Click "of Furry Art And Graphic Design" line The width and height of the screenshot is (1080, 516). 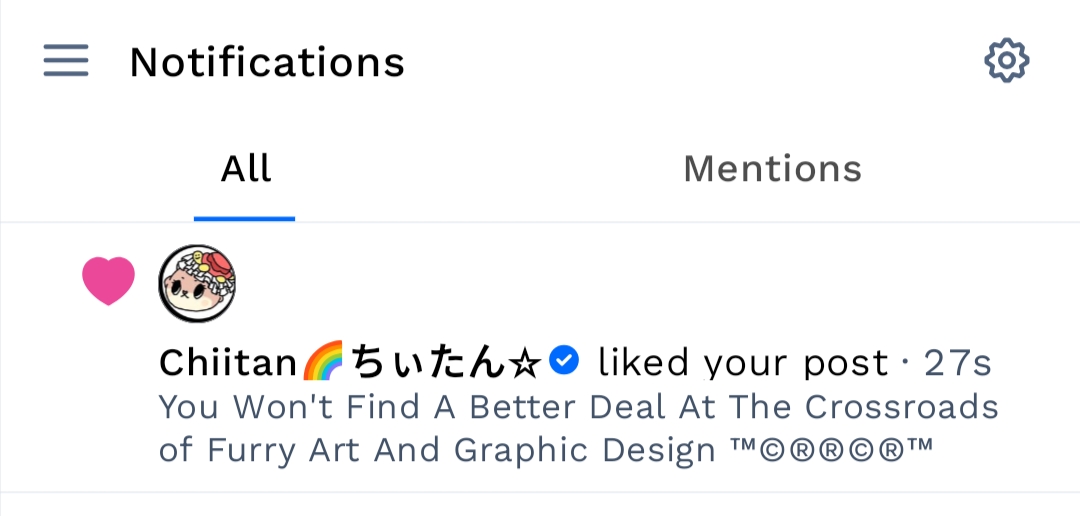tap(437, 451)
